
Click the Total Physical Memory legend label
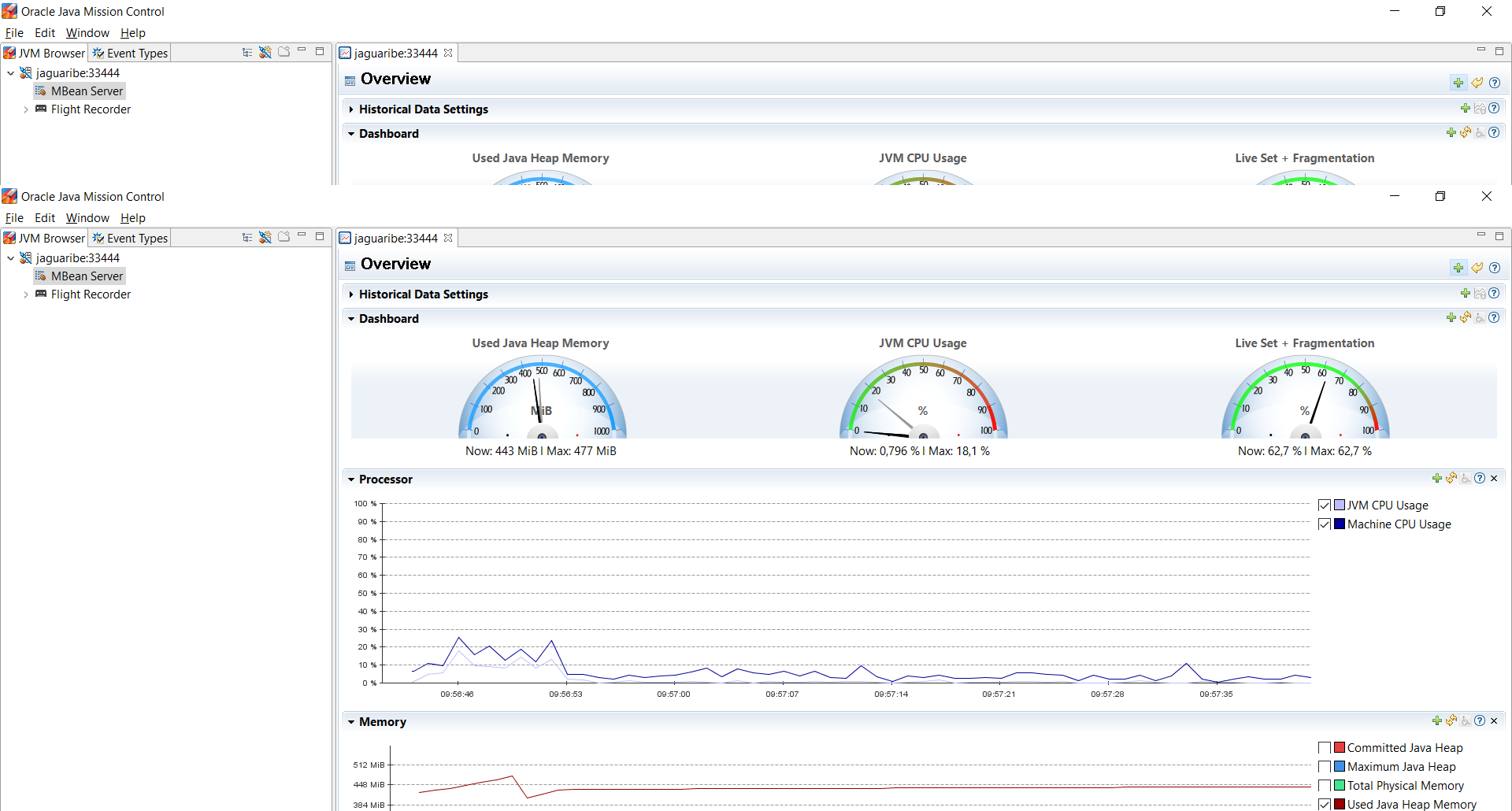click(1405, 786)
